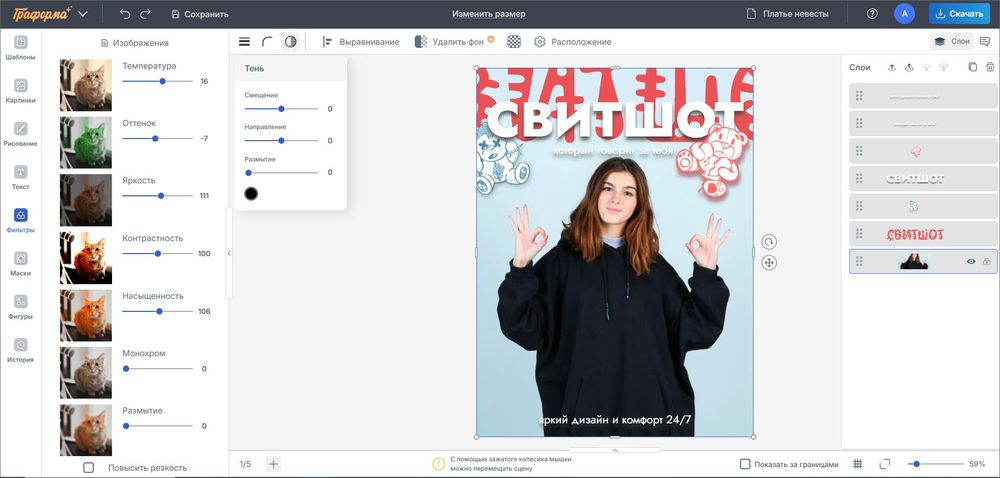The width and height of the screenshot is (1000, 478).
Task: Adjust the Насыщенность slider
Action: pyautogui.click(x=158, y=311)
